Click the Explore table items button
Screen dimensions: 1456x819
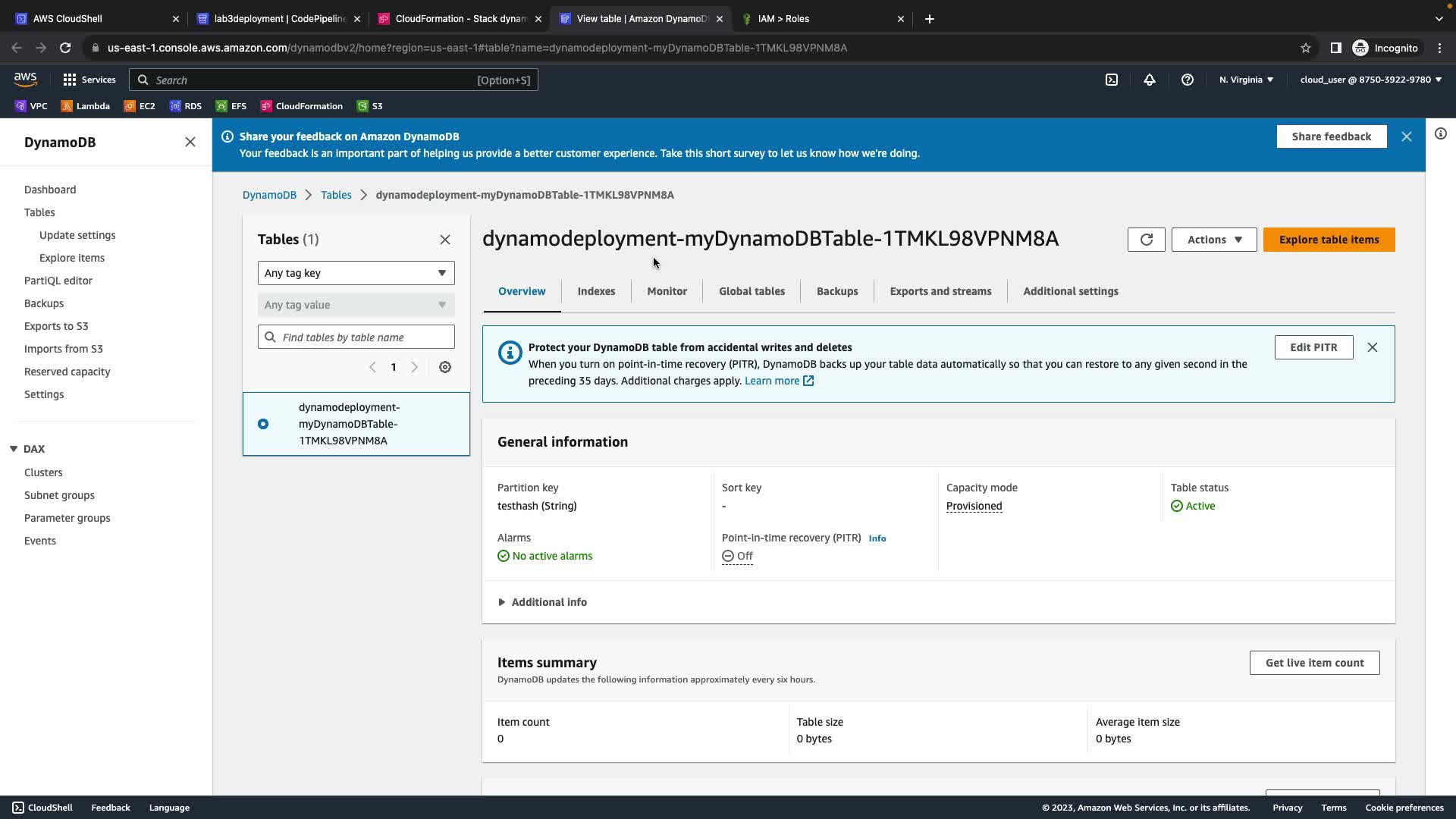(1329, 240)
